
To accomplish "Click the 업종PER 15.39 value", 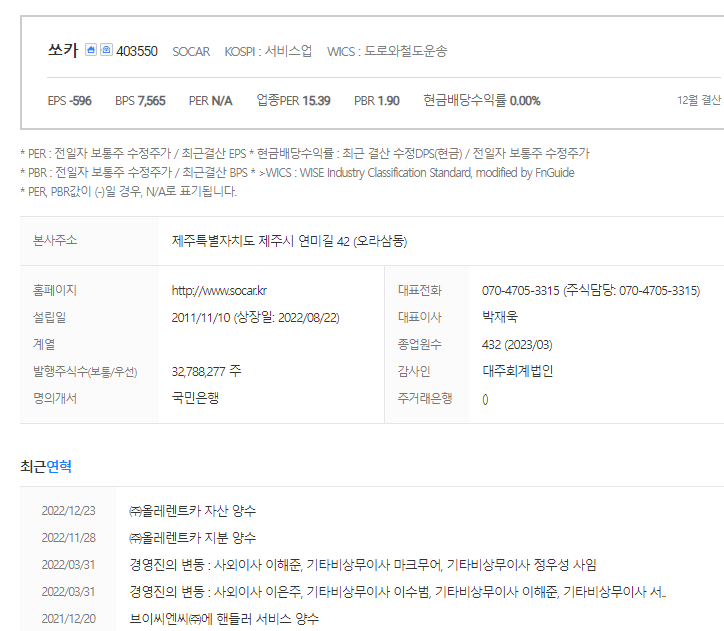I will pos(293,101).
